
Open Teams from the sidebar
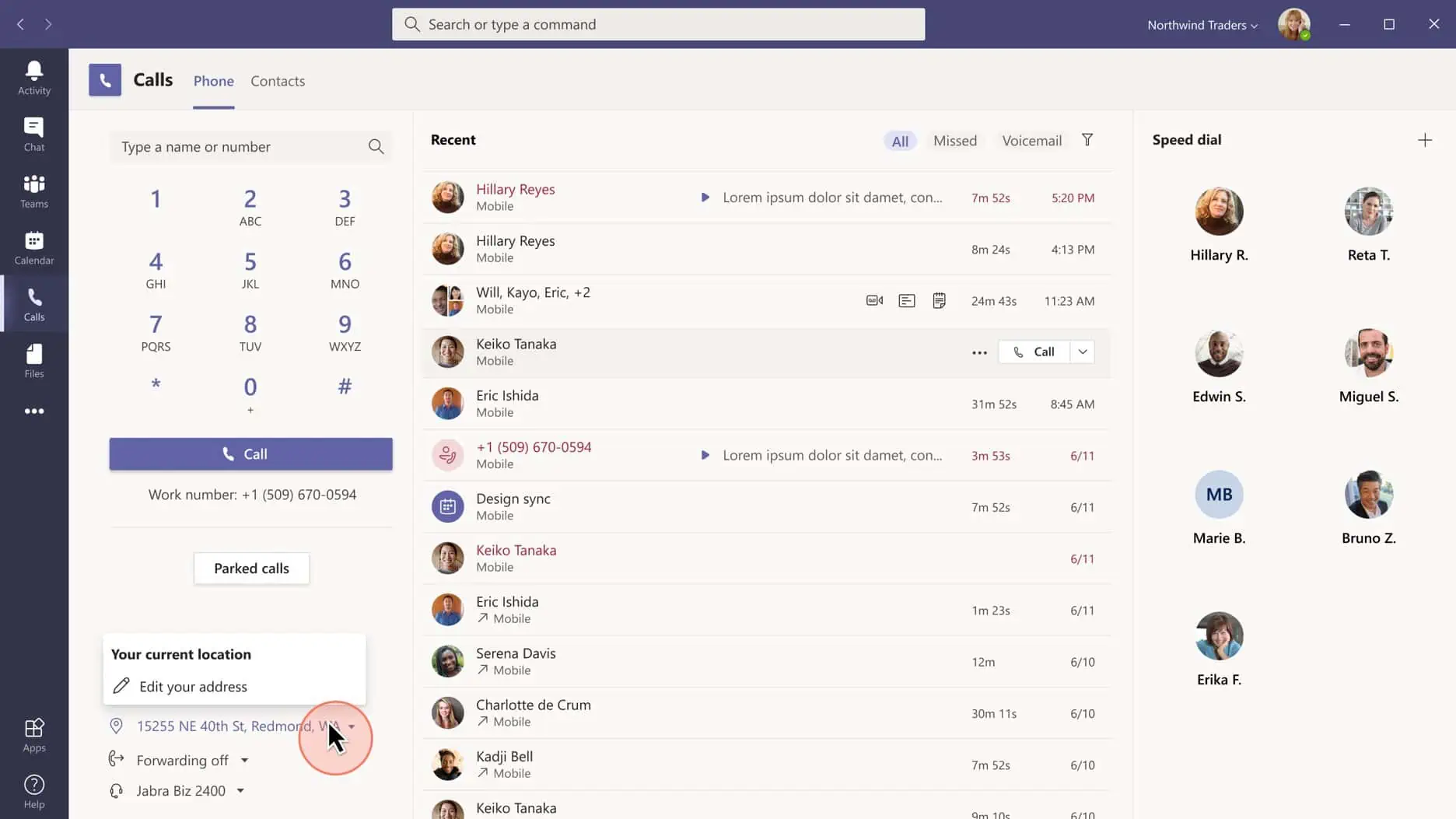(x=34, y=191)
